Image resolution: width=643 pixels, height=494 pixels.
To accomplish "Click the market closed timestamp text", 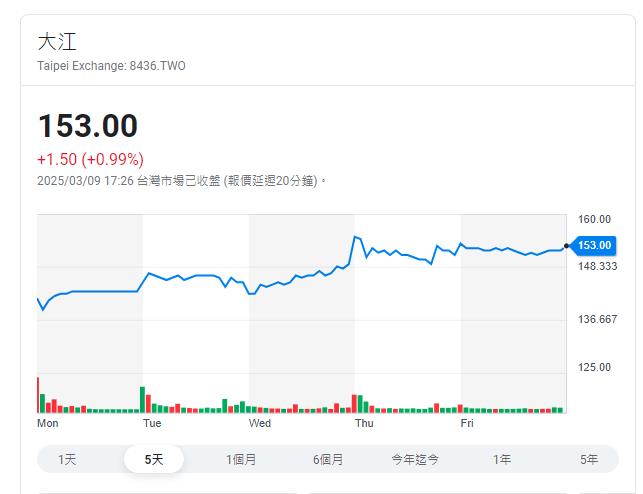I will 181,181.
